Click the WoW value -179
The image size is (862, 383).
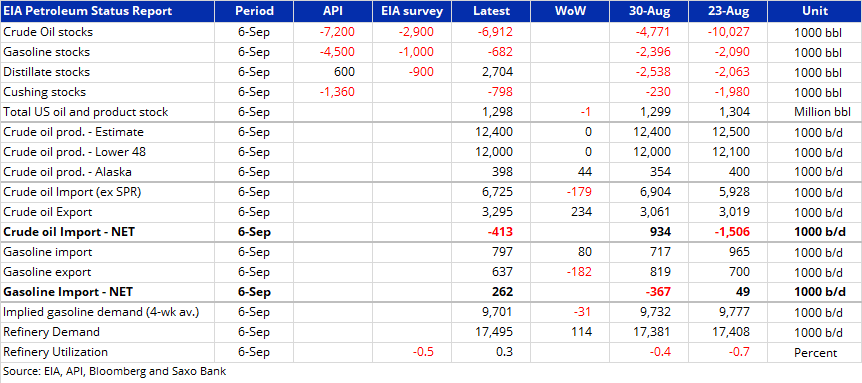[579, 192]
